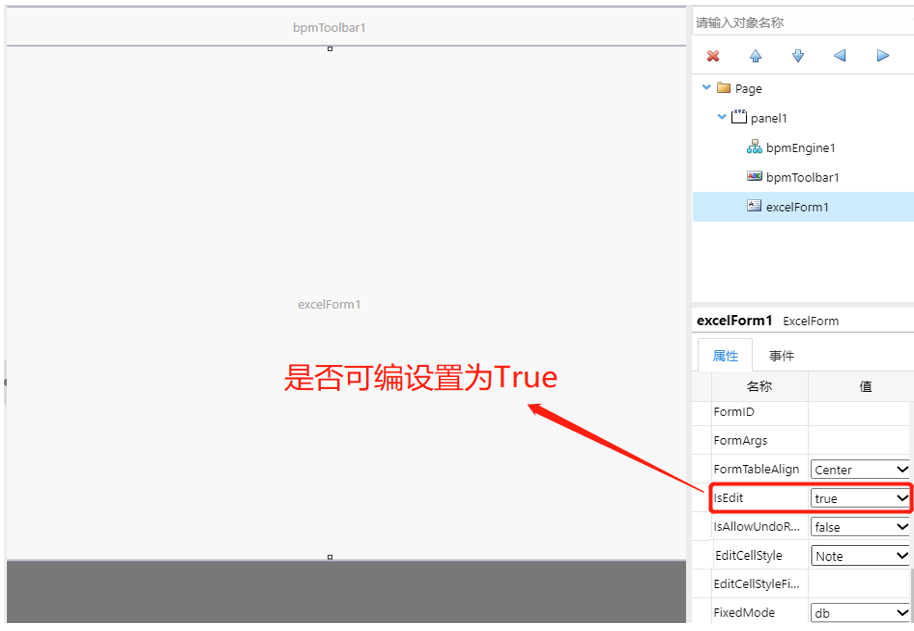Collapse the panel1 tree node

[x=722, y=117]
